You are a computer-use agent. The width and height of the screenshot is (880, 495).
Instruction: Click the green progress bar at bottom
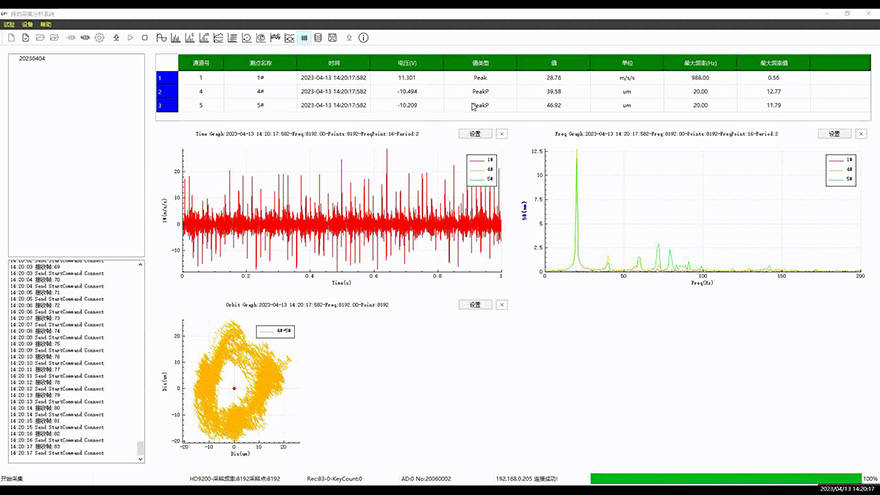click(x=725, y=479)
